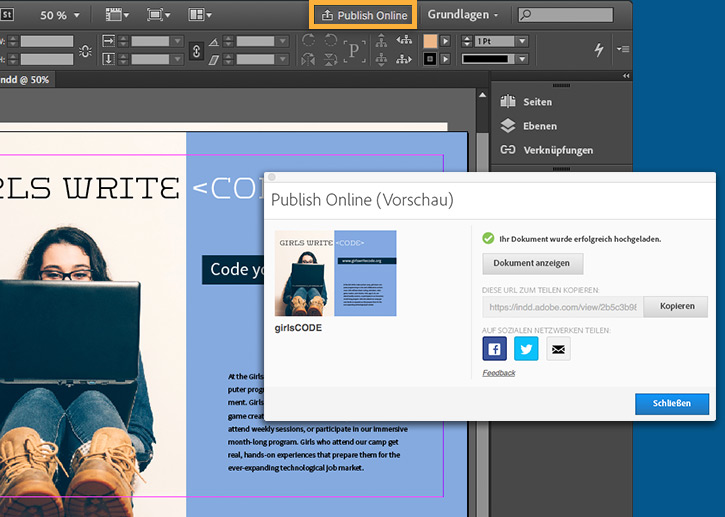Viewport: 725px width, 517px height.
Task: Click the shear angle icon
Action: (214, 60)
